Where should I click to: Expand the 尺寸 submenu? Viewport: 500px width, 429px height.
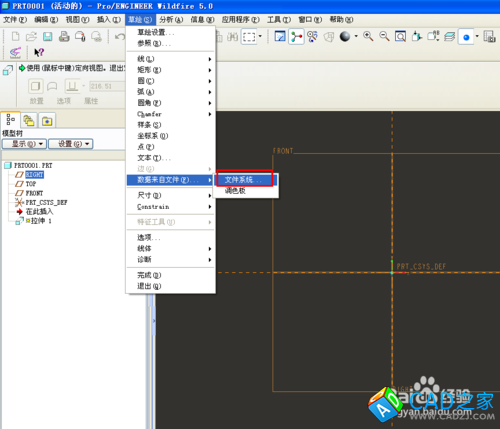tap(170, 195)
